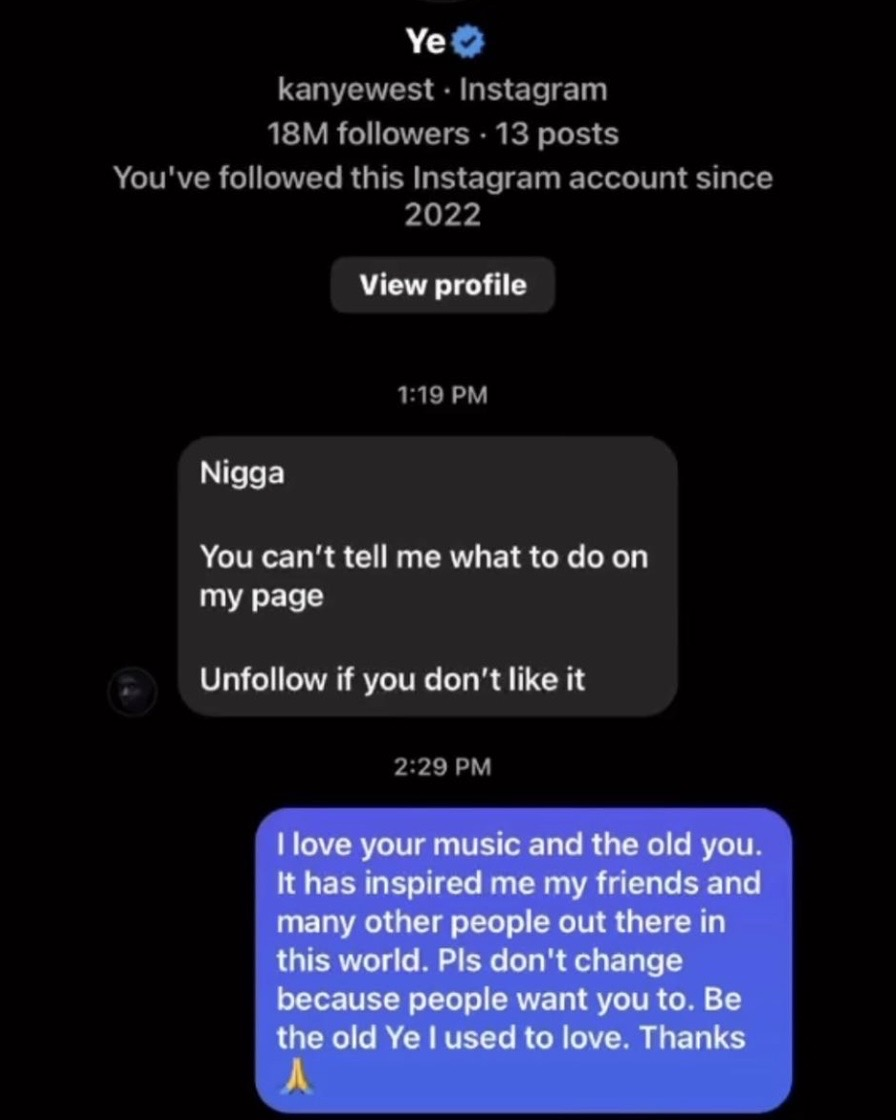Select the kanyewest username text
The image size is (896, 1120).
(x=356, y=90)
